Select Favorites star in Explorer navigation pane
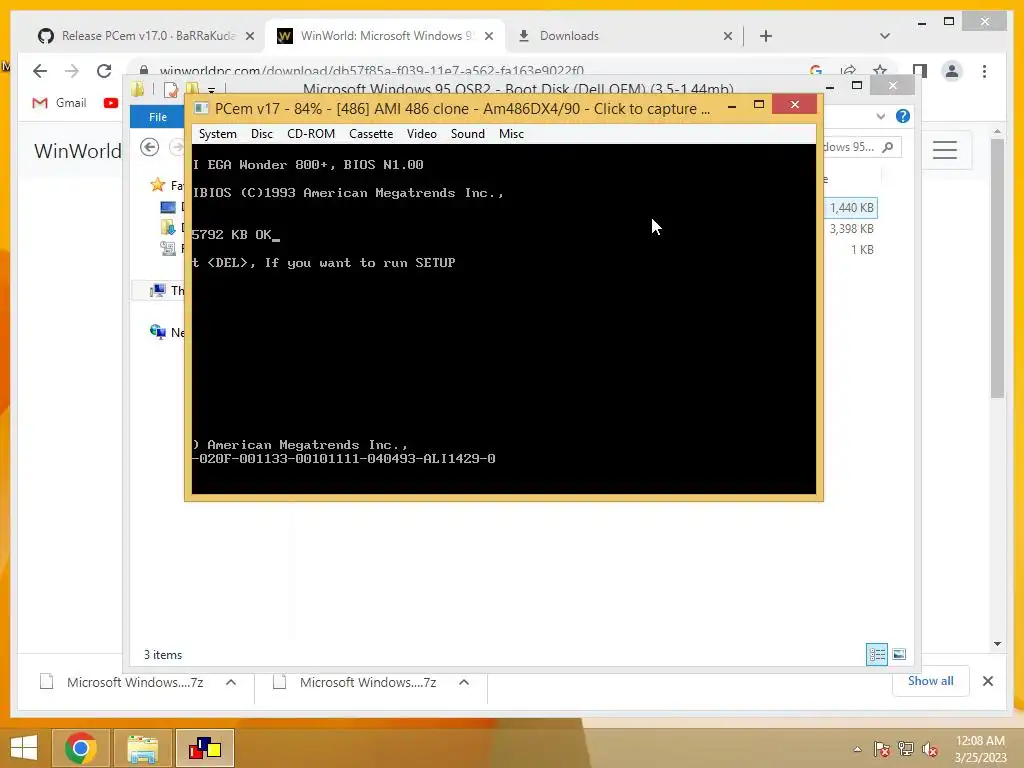Image resolution: width=1024 pixels, height=768 pixels. 157,185
